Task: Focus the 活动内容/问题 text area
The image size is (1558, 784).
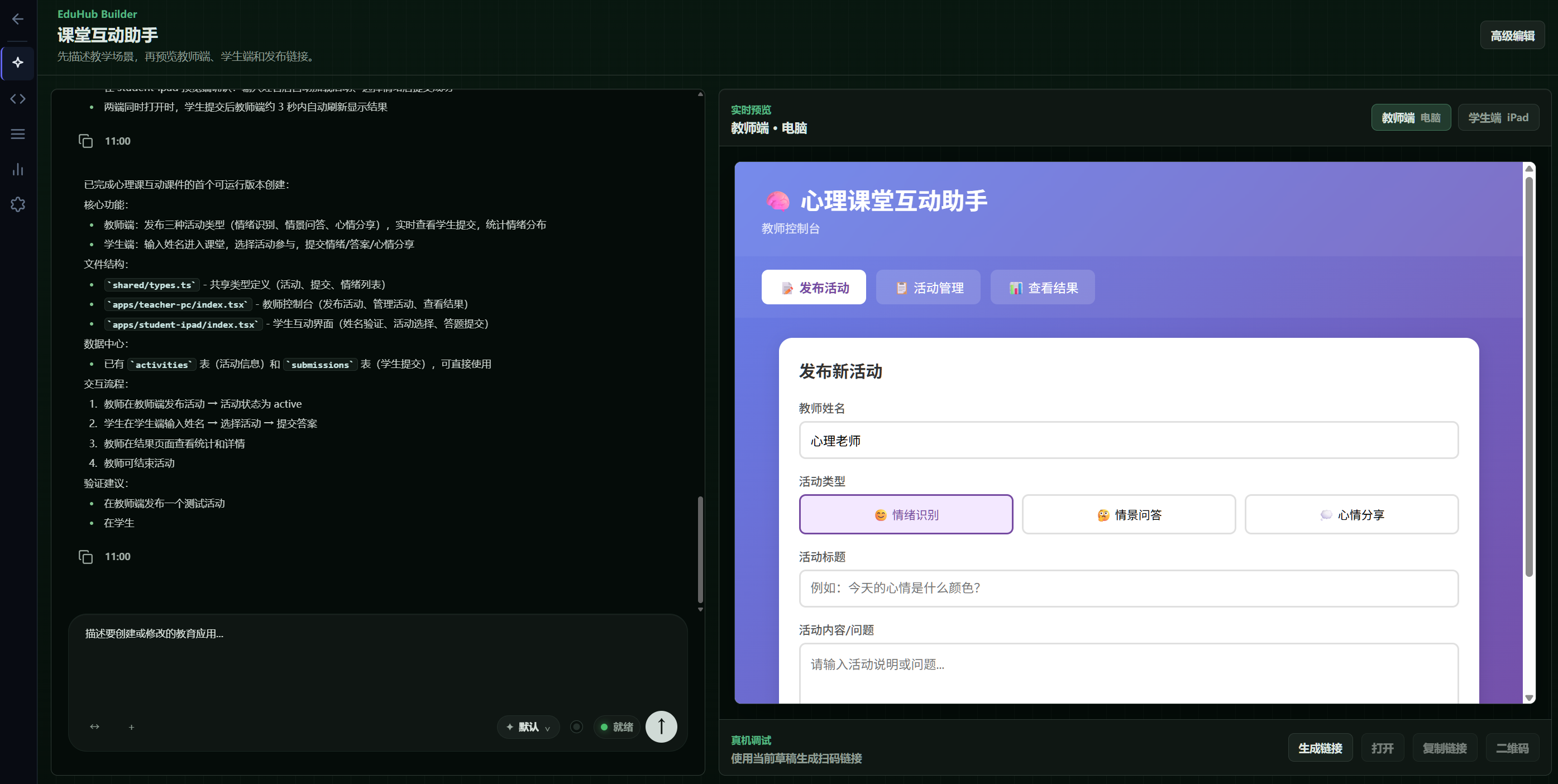Action: tap(1129, 673)
